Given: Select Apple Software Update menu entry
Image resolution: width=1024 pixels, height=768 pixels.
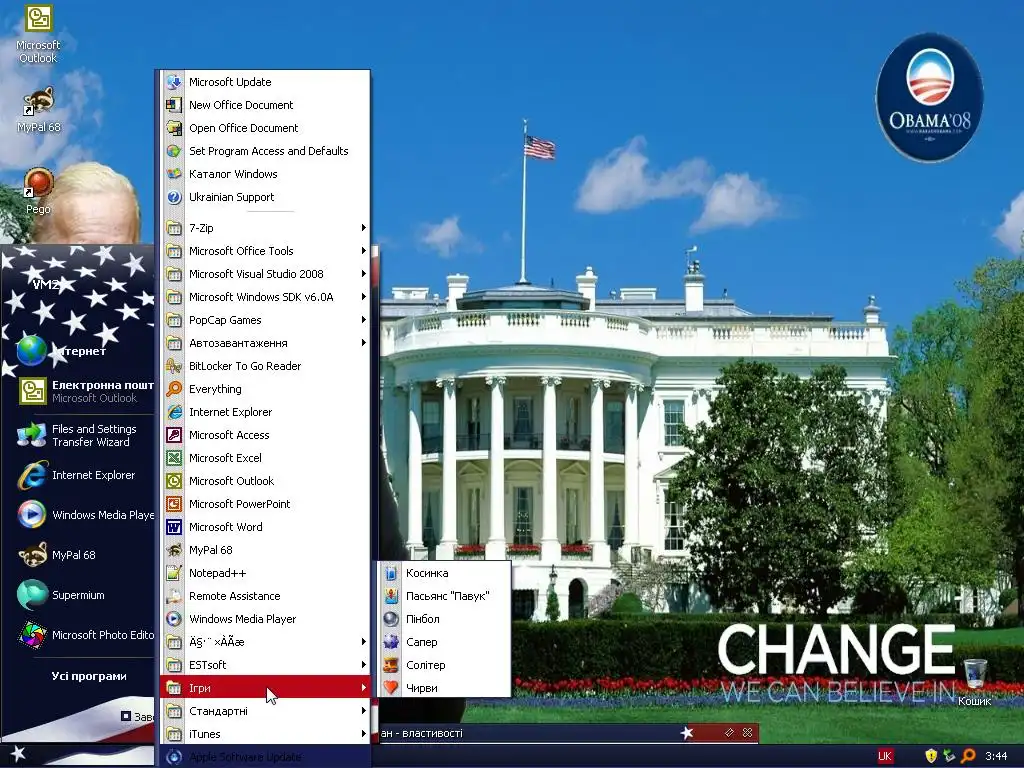Looking at the screenshot, I should [265, 757].
